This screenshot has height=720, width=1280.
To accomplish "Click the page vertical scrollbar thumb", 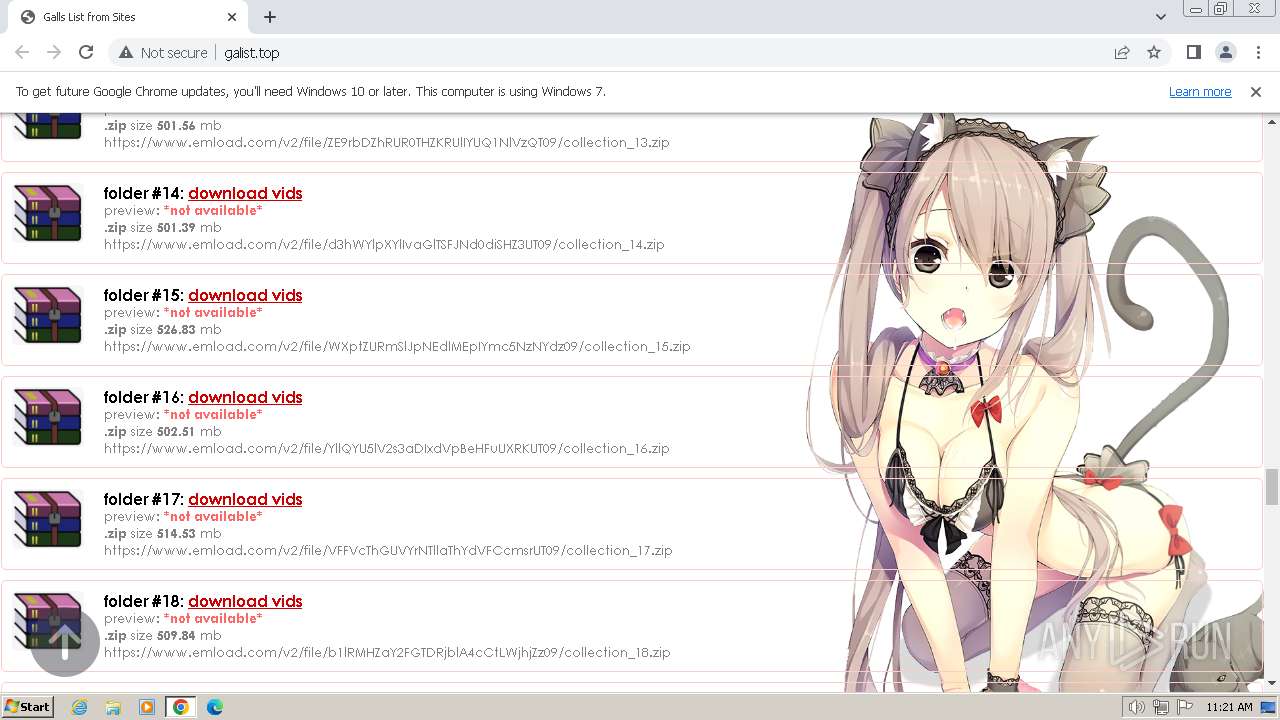I will coord(1271,487).
